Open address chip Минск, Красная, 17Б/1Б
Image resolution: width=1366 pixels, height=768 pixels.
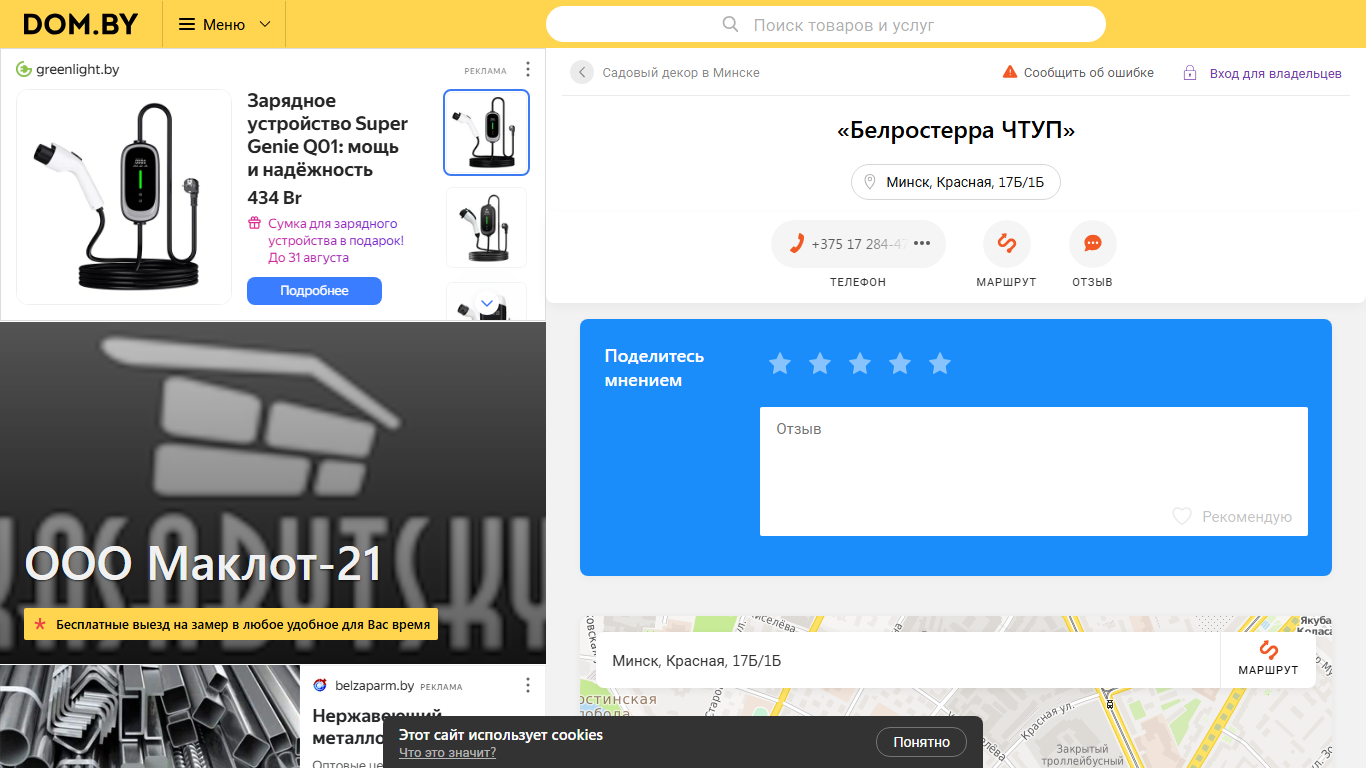(x=955, y=182)
